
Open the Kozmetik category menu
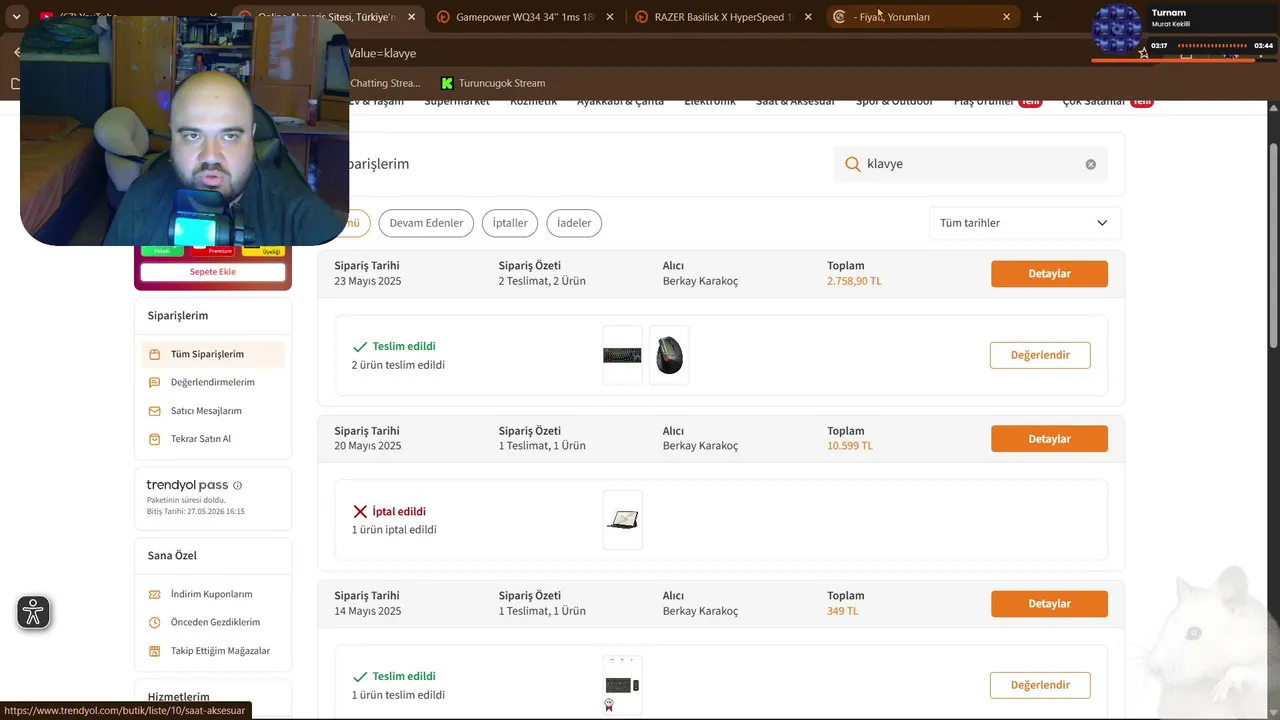coord(533,102)
